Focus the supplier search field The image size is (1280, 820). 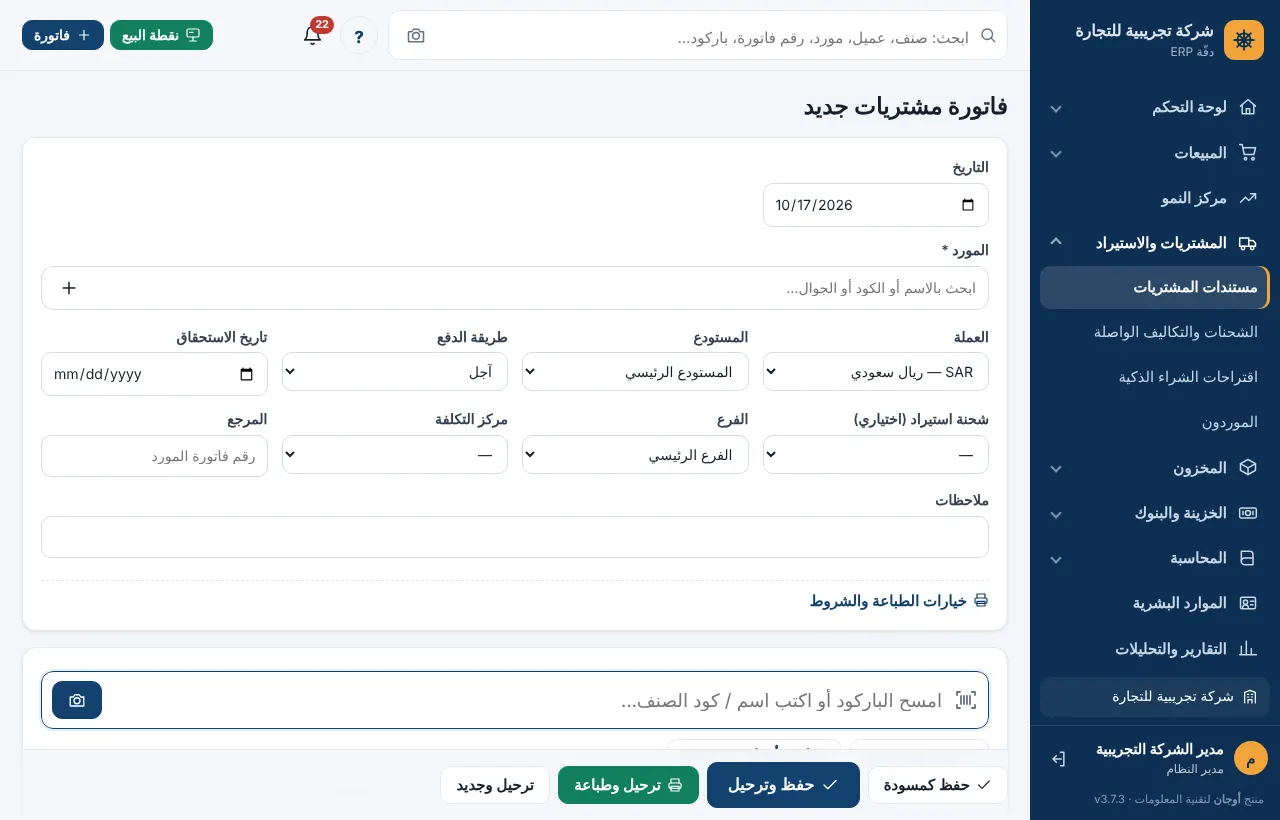(x=515, y=288)
